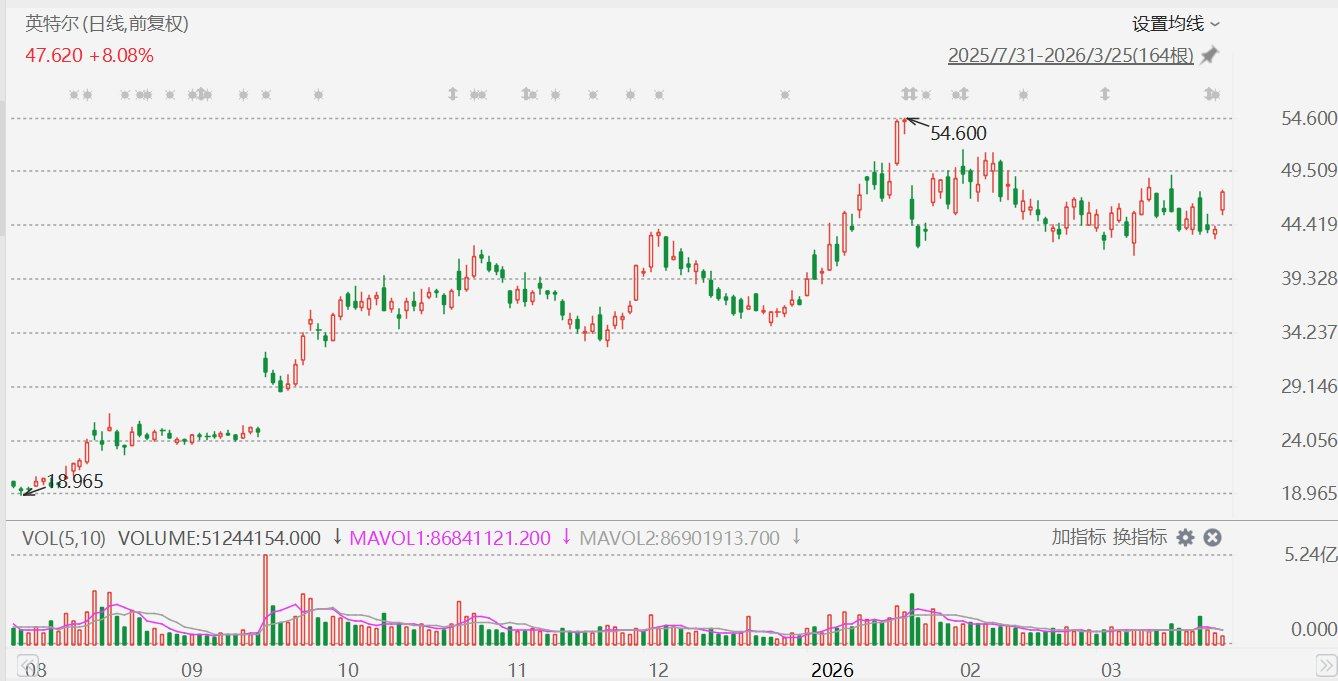The image size is (1338, 681).
Task: Click the 54.600 high price annotation
Action: (958, 133)
